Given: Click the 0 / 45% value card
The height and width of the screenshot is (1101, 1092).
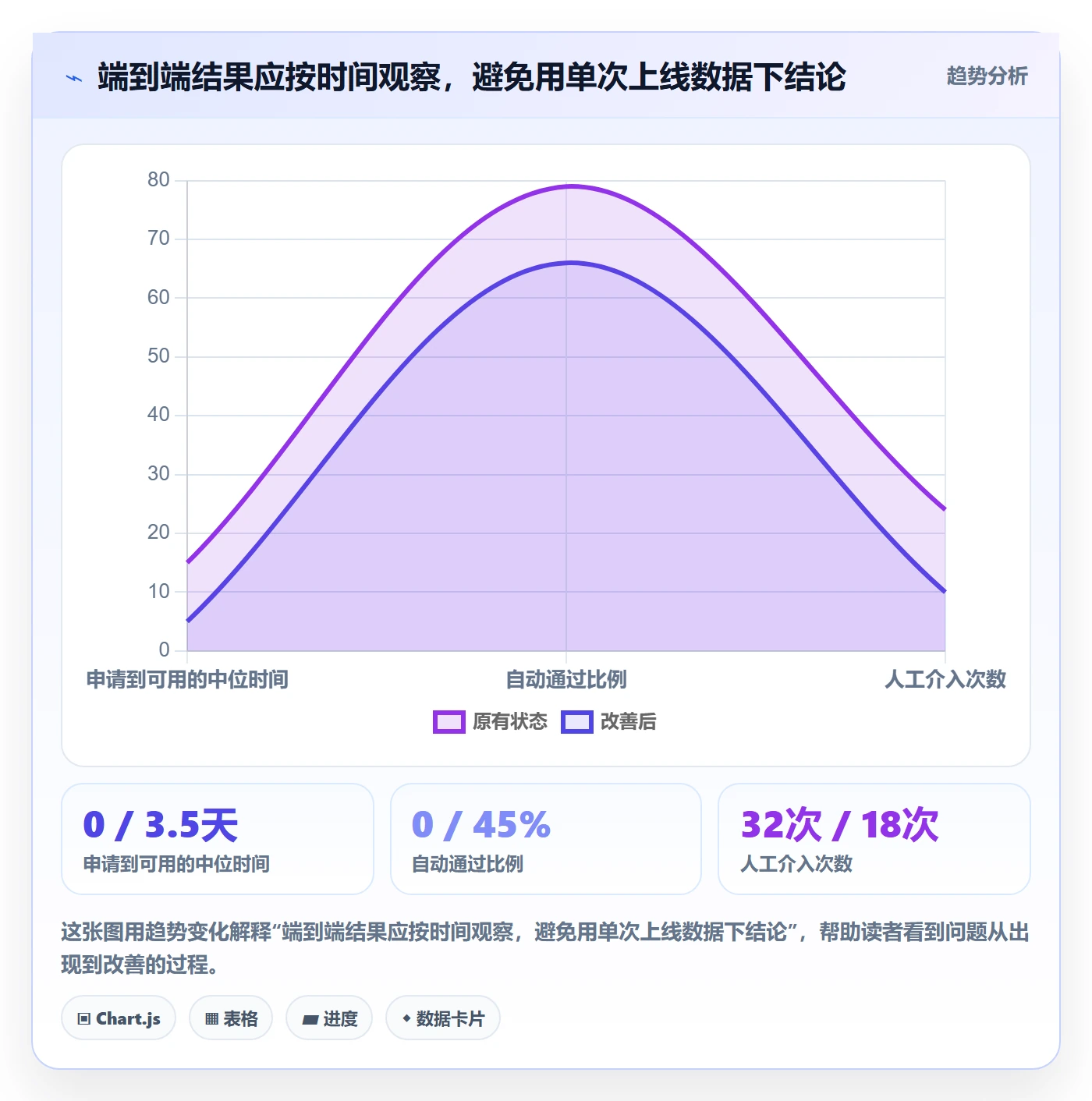Looking at the screenshot, I should tap(546, 839).
